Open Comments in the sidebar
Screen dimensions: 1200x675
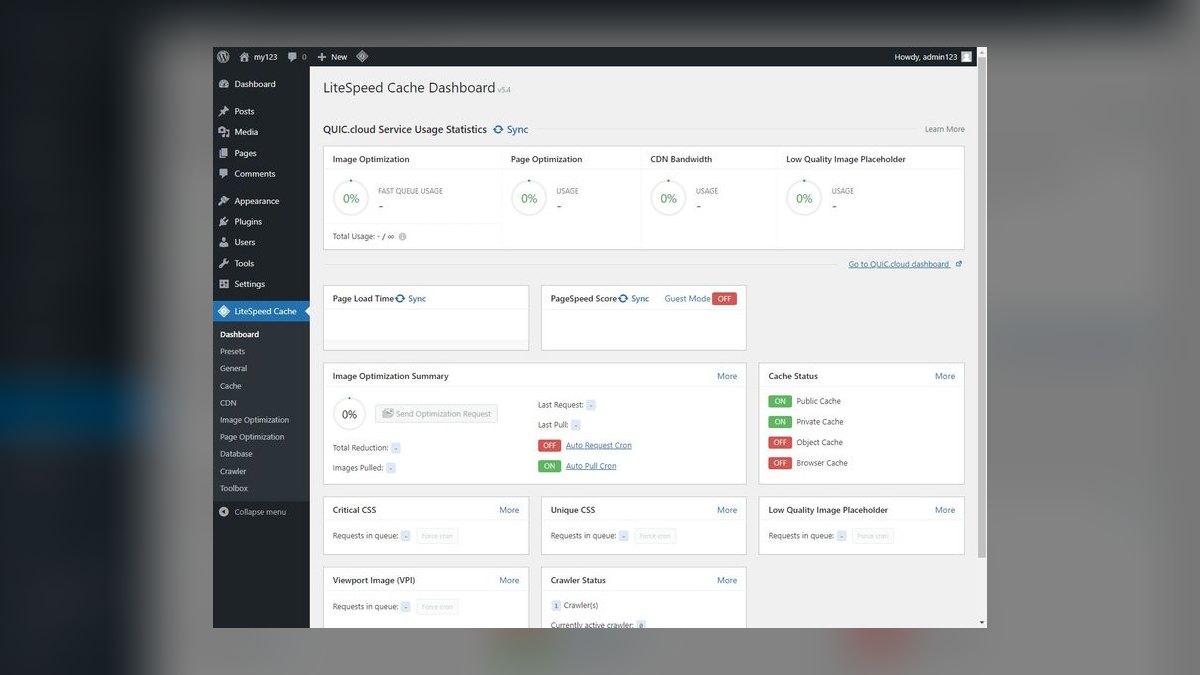pyautogui.click(x=255, y=174)
